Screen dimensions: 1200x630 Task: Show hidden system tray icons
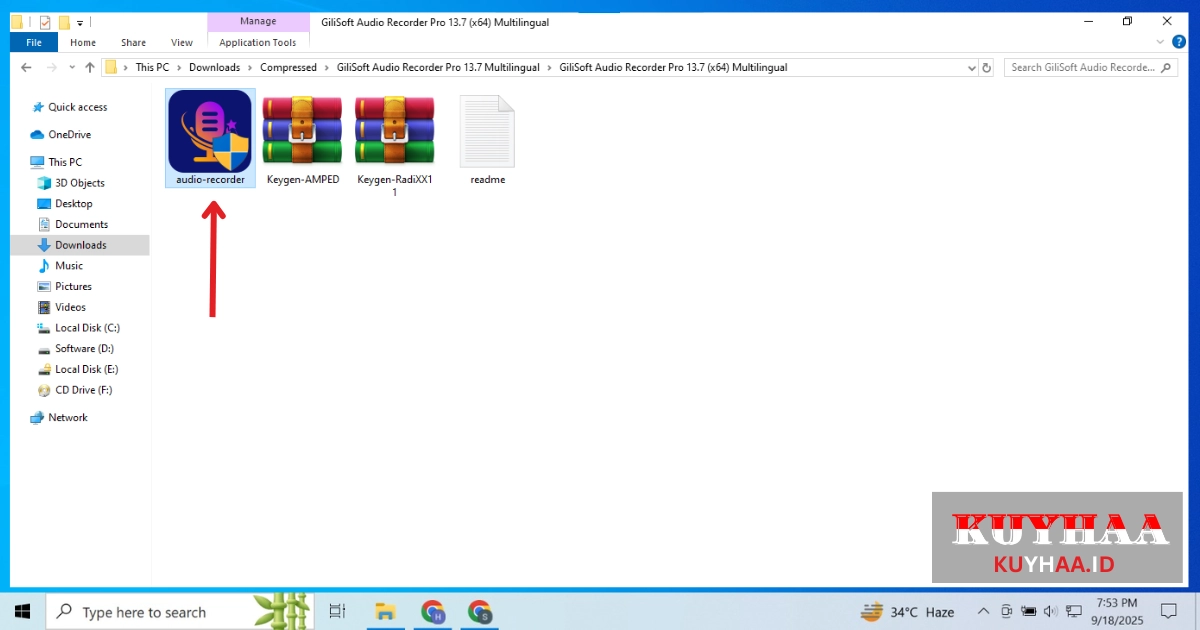(x=983, y=611)
